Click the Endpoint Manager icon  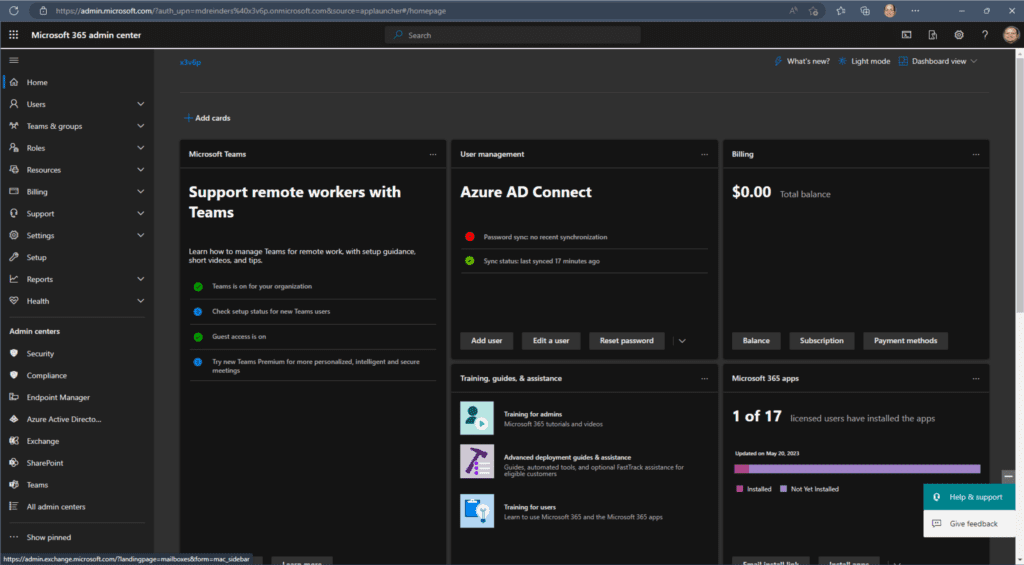pos(14,397)
